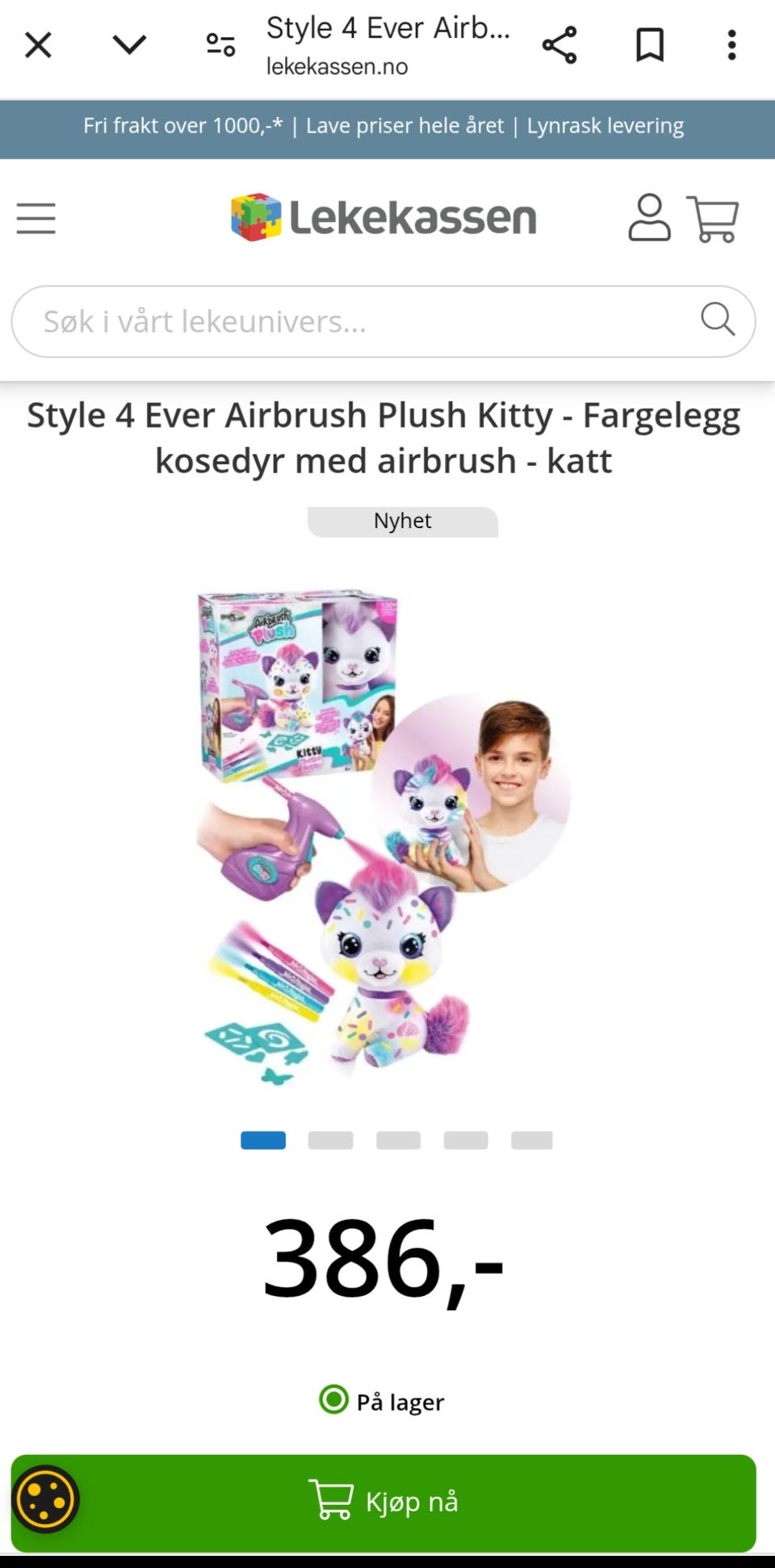Tap the minimize chevron arrow in browser bar

[129, 44]
